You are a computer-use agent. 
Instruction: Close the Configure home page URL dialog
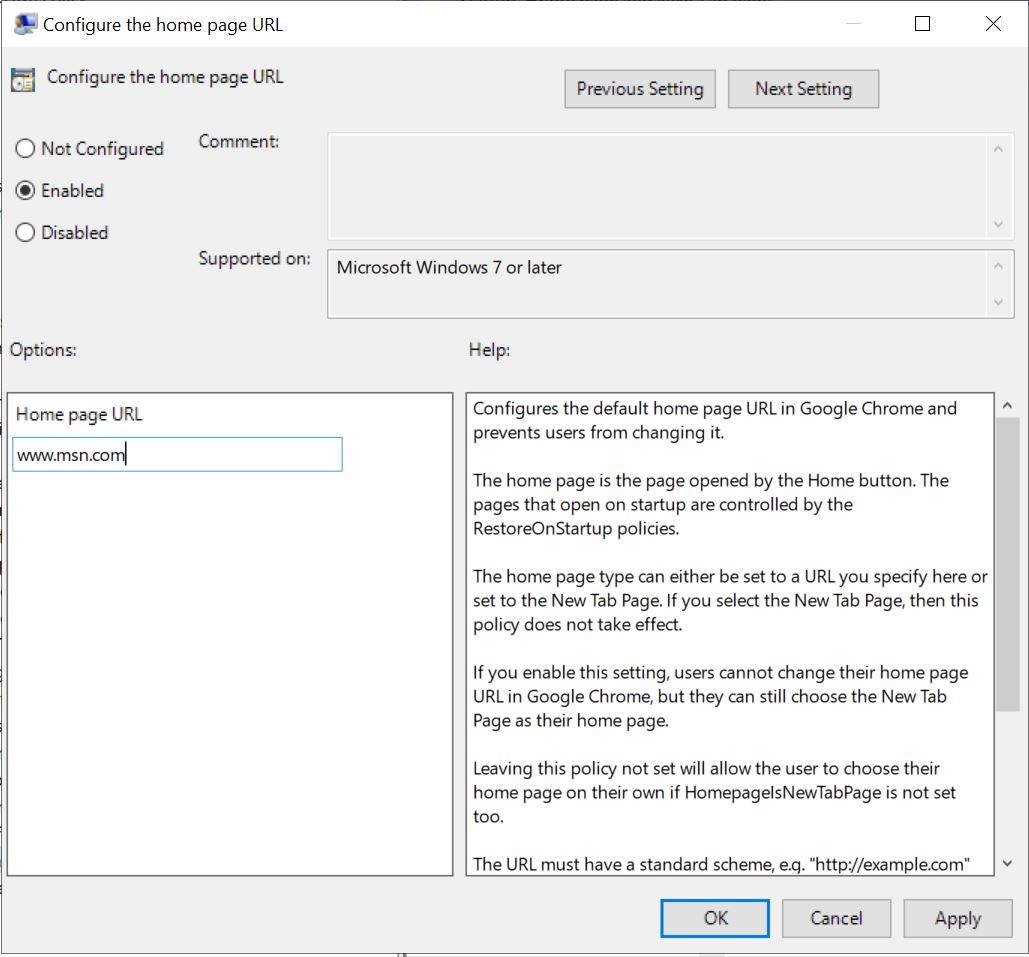pyautogui.click(x=993, y=24)
